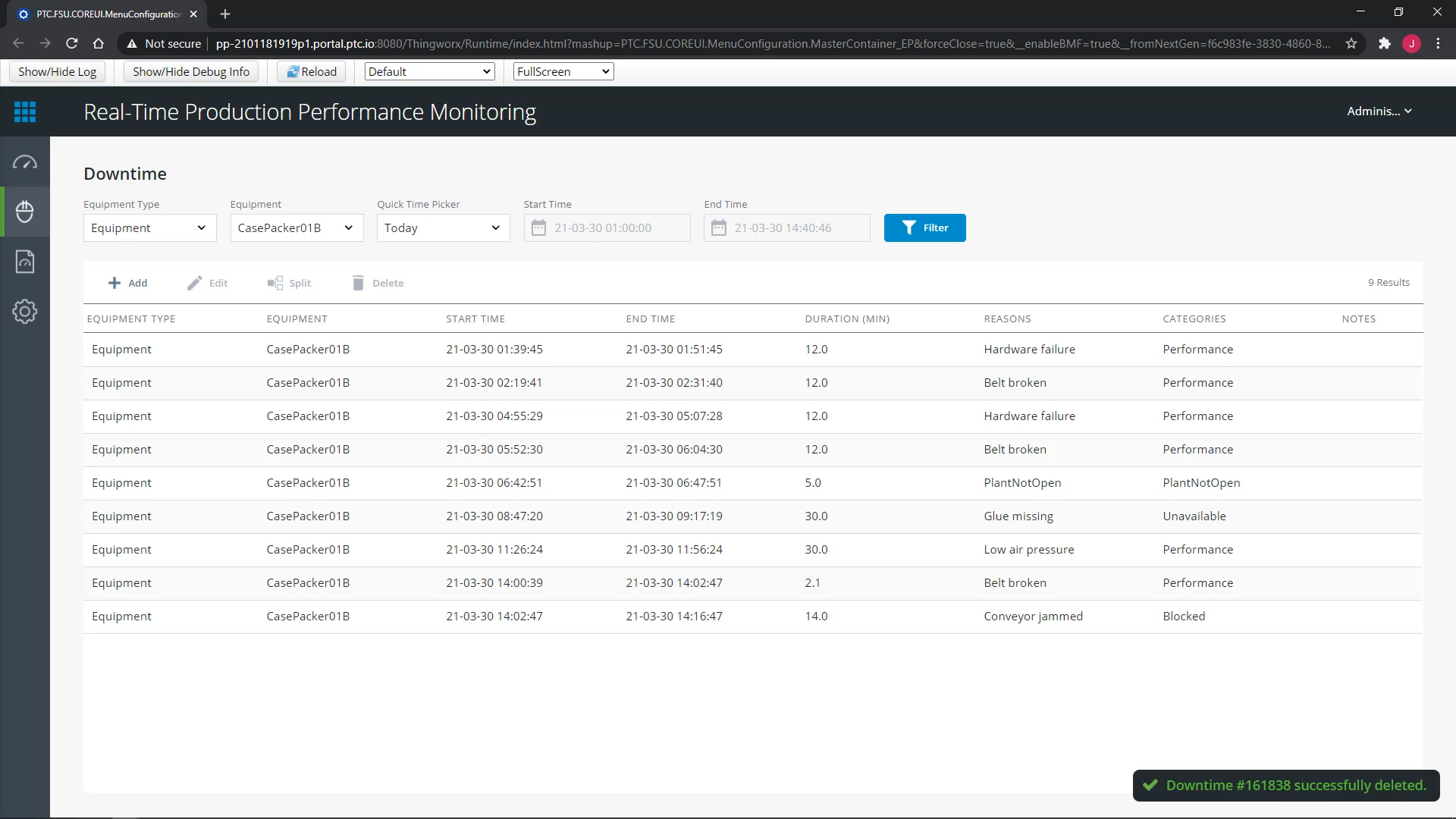Select the Glue missing reason cell

pyautogui.click(x=1018, y=516)
